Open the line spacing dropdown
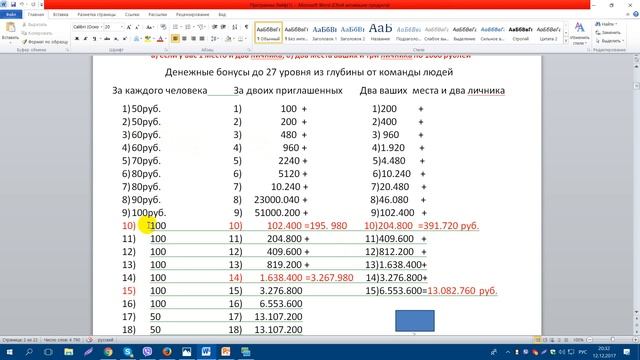Viewport: 640px width, 360px height. tap(215, 39)
